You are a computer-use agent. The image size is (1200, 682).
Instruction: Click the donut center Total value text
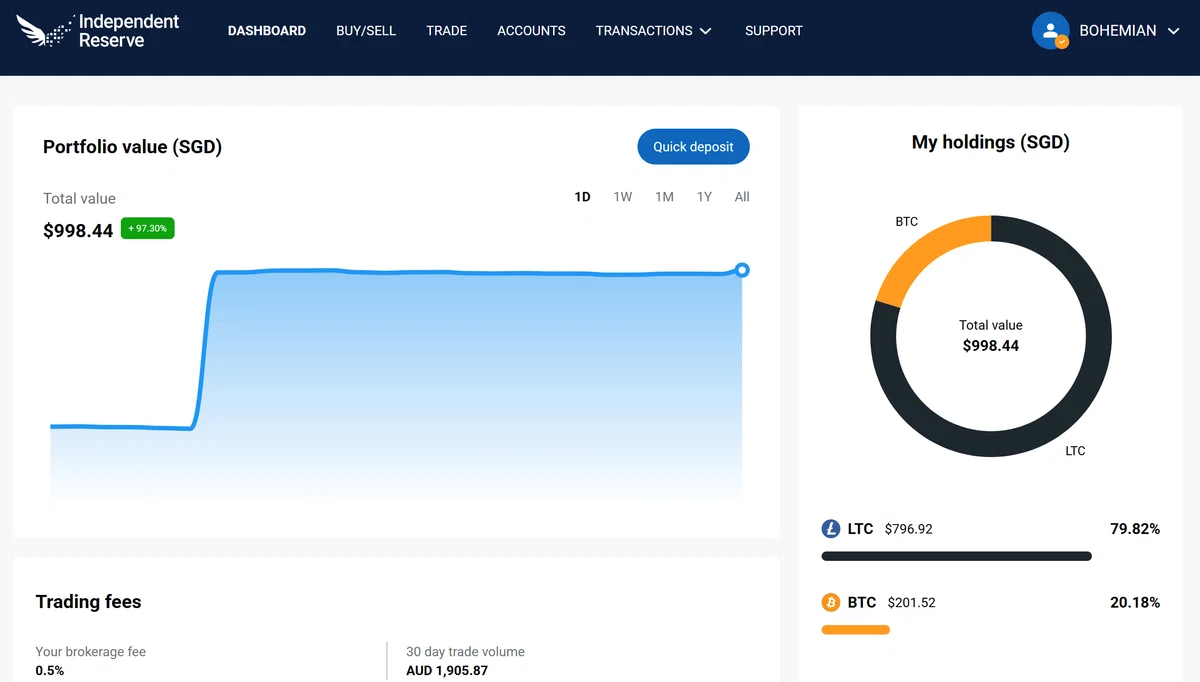click(991, 325)
